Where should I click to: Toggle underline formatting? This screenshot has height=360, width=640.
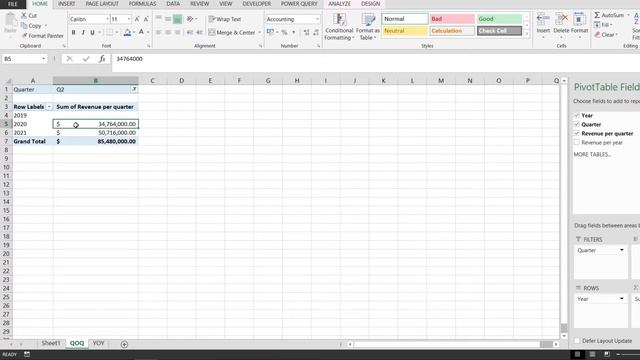[93, 33]
